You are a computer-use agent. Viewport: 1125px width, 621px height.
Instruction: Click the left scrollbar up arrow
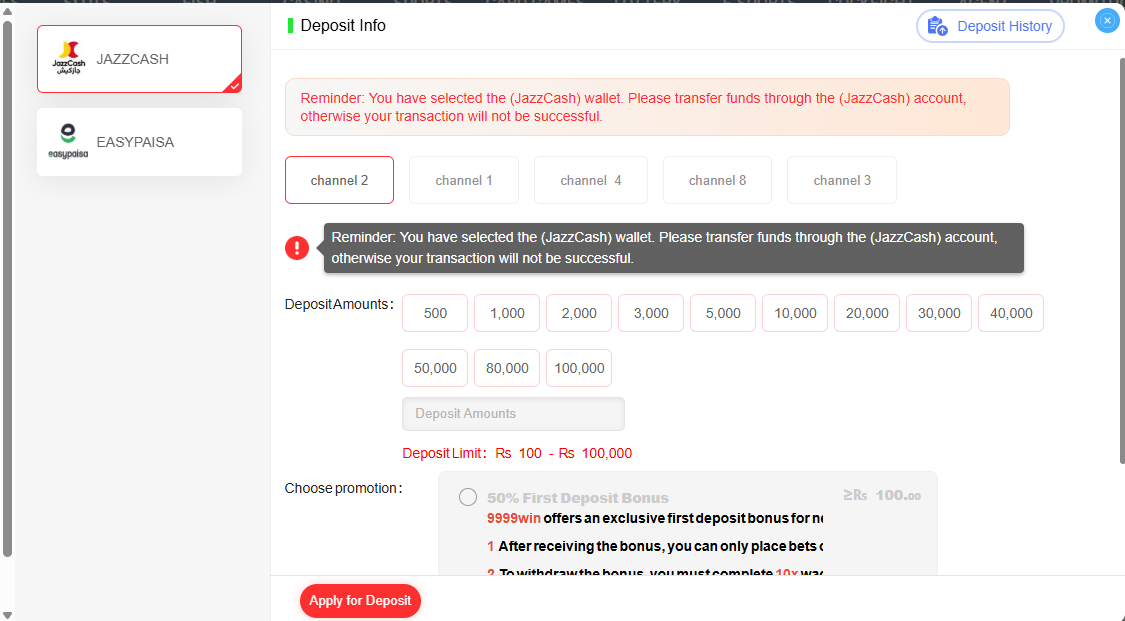7,10
